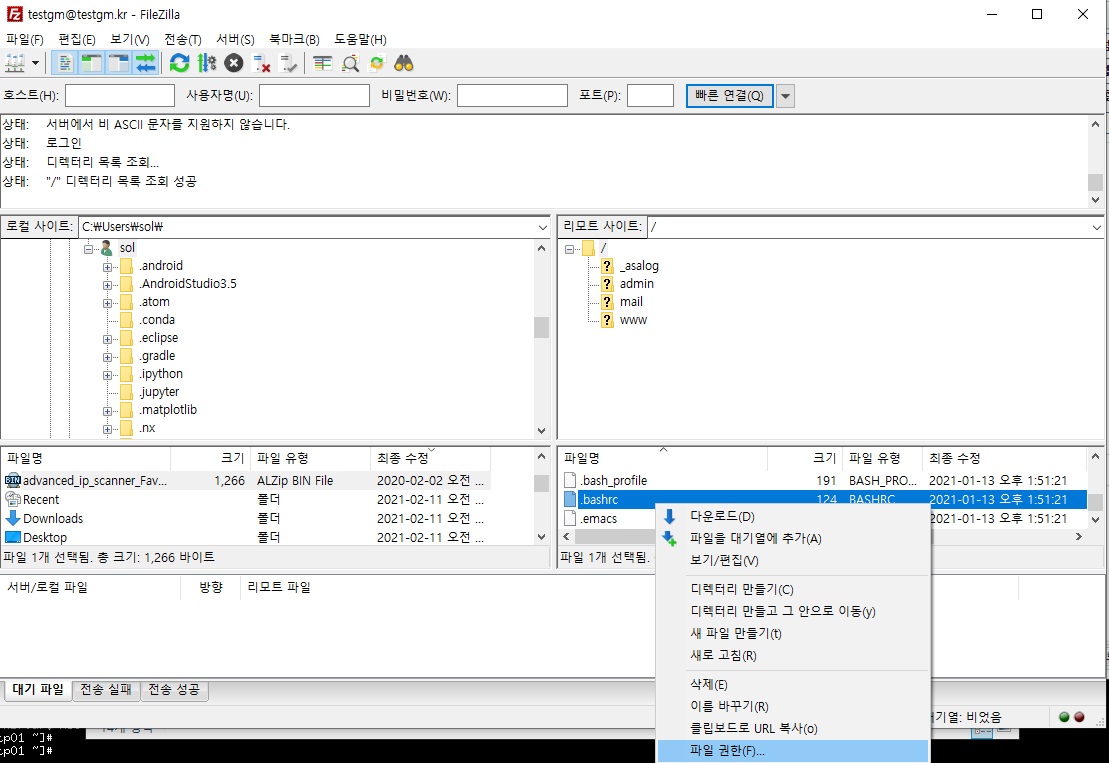Toggle local directory tree display

(x=92, y=63)
